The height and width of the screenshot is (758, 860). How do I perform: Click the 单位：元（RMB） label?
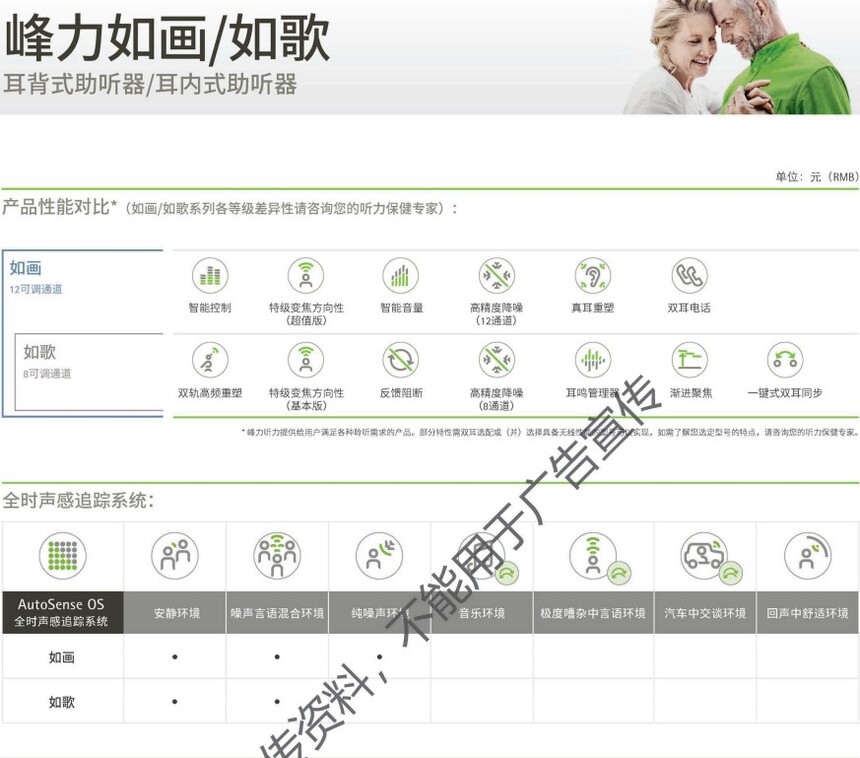pos(817,177)
